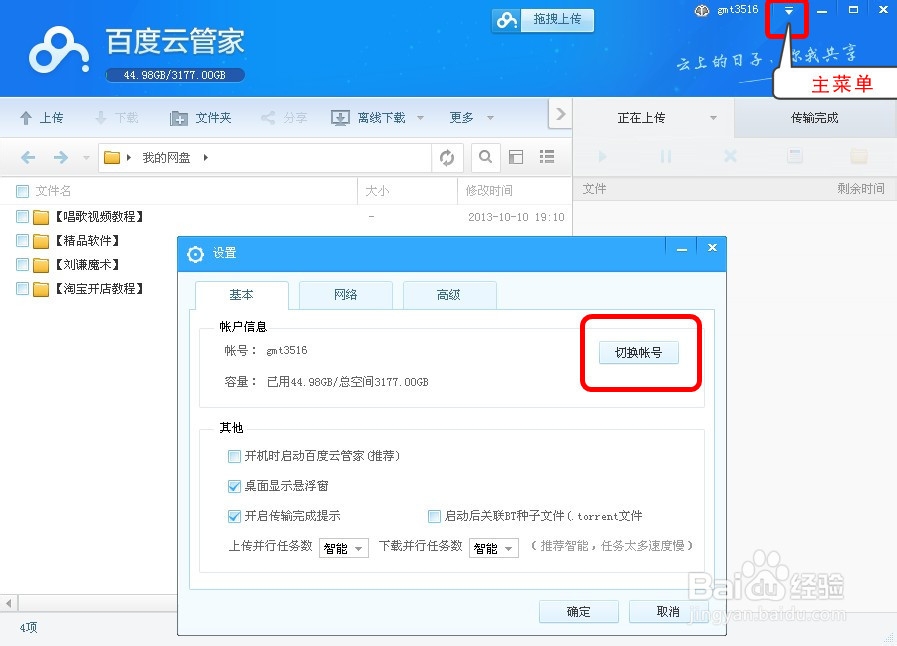Close the 设置 dialog
The image size is (897, 646).
(x=712, y=247)
